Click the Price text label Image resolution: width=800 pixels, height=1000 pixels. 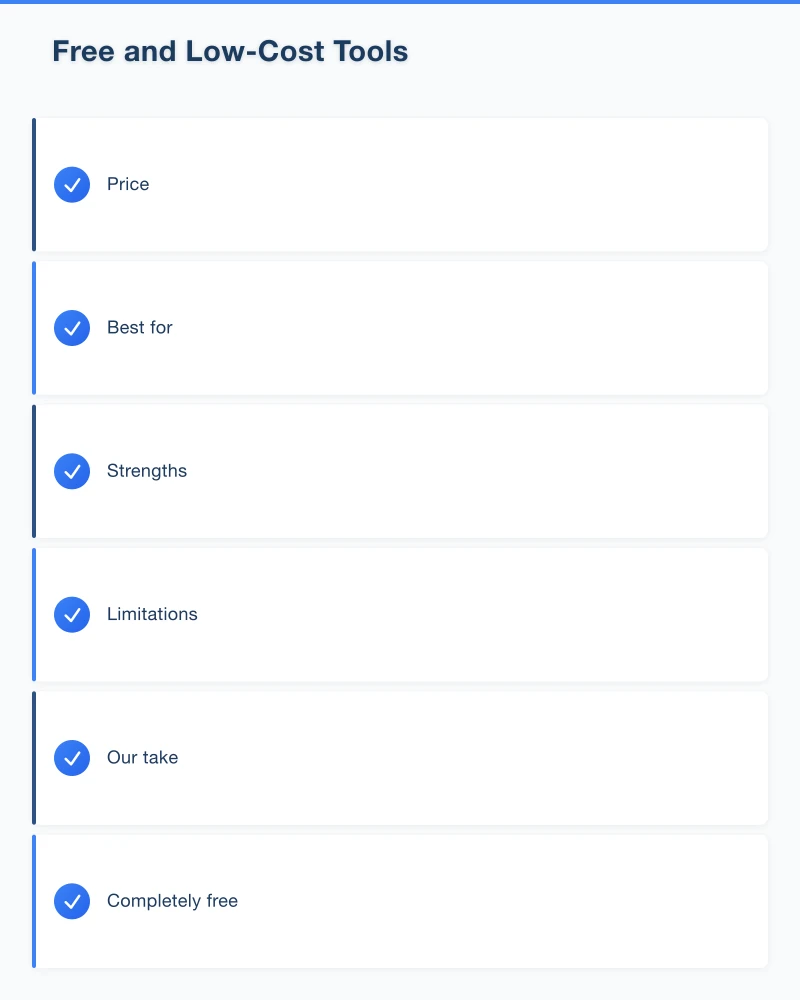point(128,185)
